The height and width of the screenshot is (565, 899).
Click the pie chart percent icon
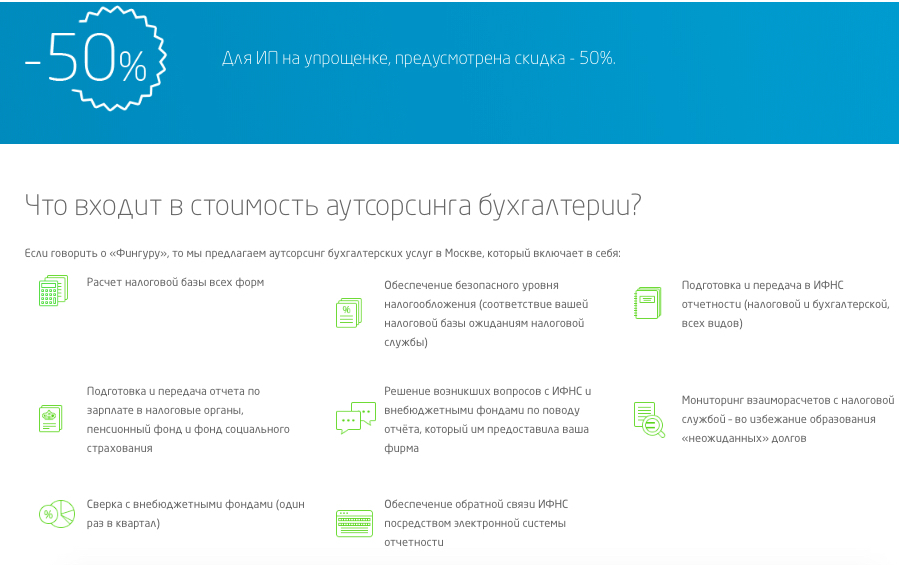point(56,514)
